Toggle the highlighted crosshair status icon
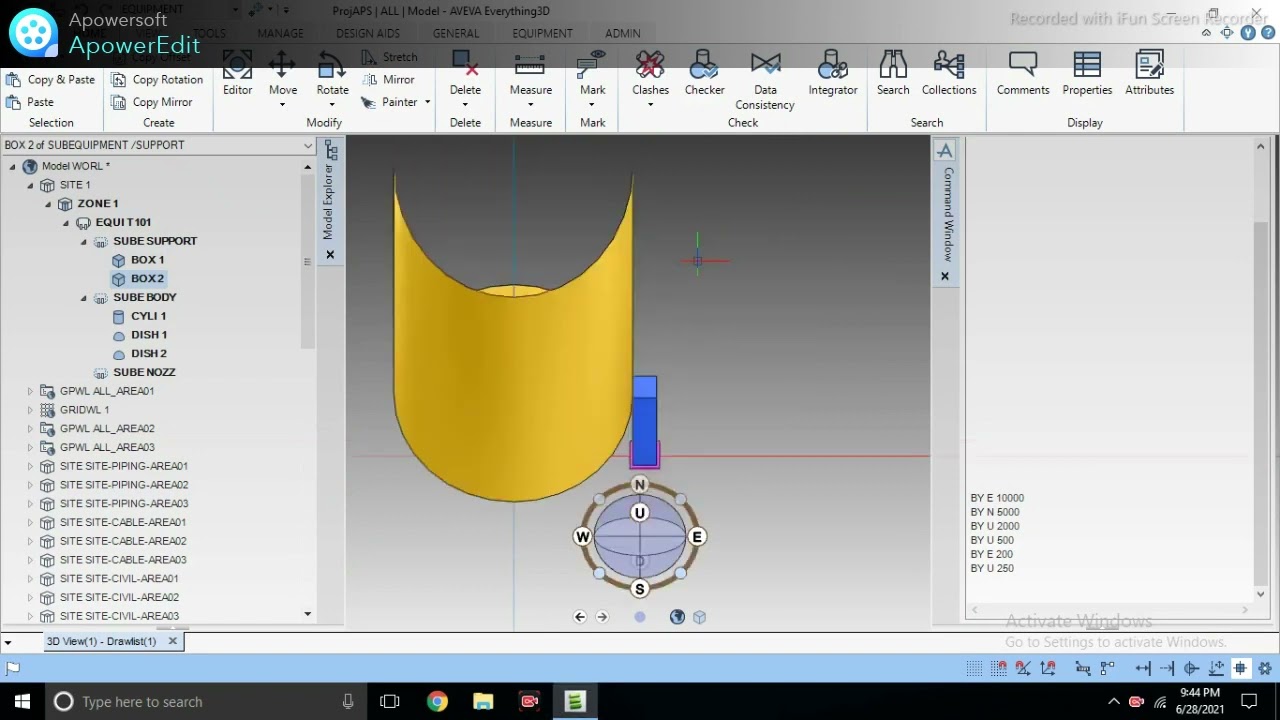Screen dimensions: 1280x720 coord(1240,668)
